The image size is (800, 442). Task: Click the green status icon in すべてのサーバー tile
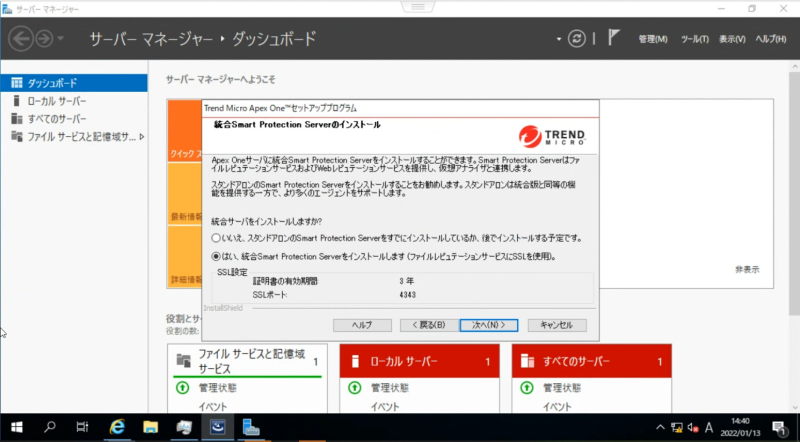point(527,388)
